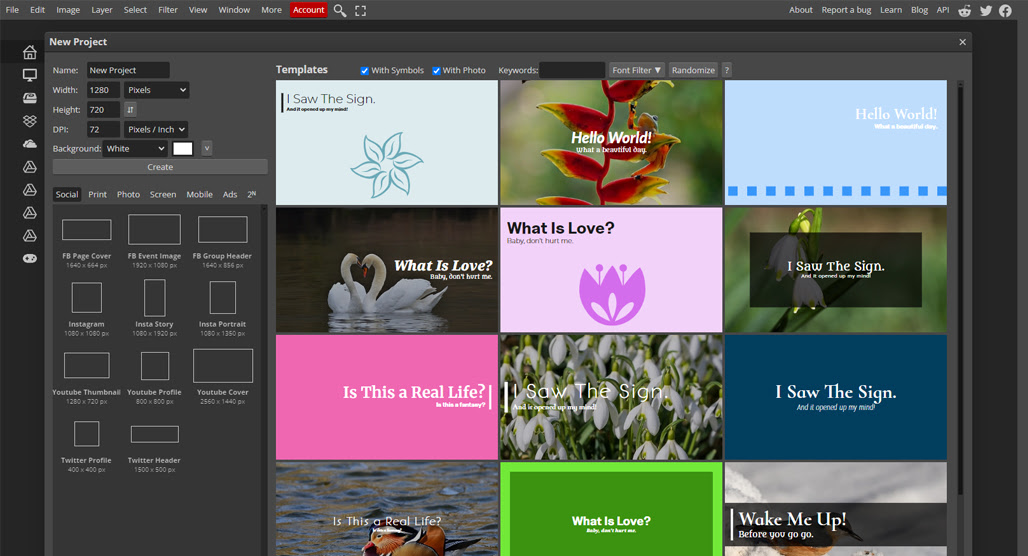
Task: Click the Create button
Action: coord(160,167)
